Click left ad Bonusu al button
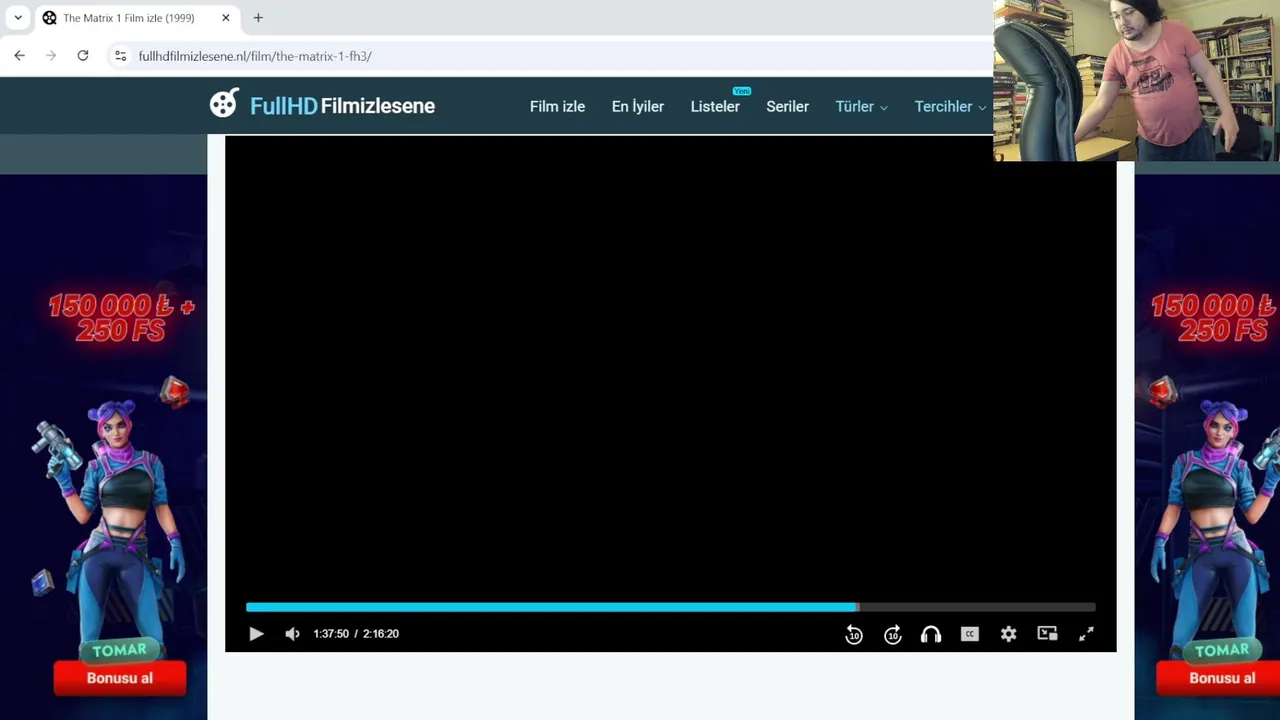 (120, 678)
